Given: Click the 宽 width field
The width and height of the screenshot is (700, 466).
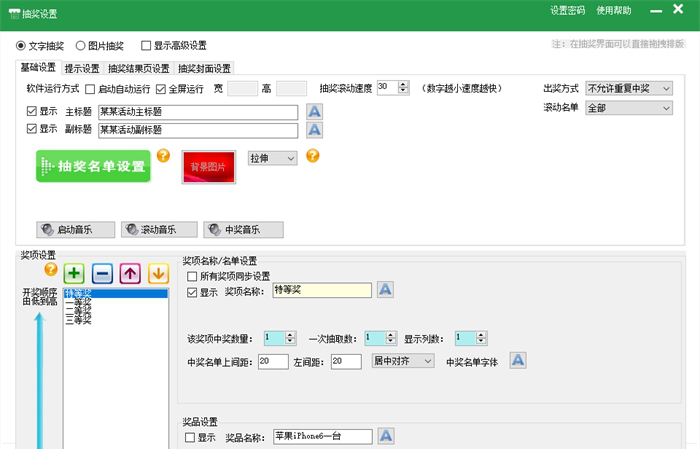Looking at the screenshot, I should point(242,88).
